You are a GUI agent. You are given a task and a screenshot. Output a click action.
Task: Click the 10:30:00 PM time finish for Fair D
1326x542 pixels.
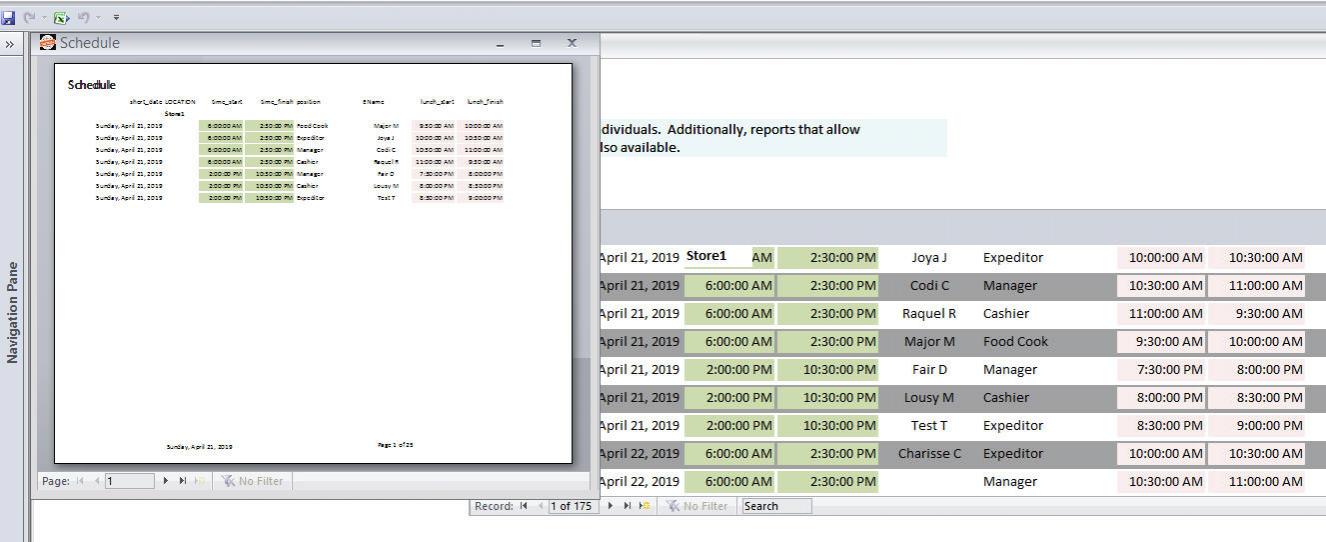tap(828, 369)
